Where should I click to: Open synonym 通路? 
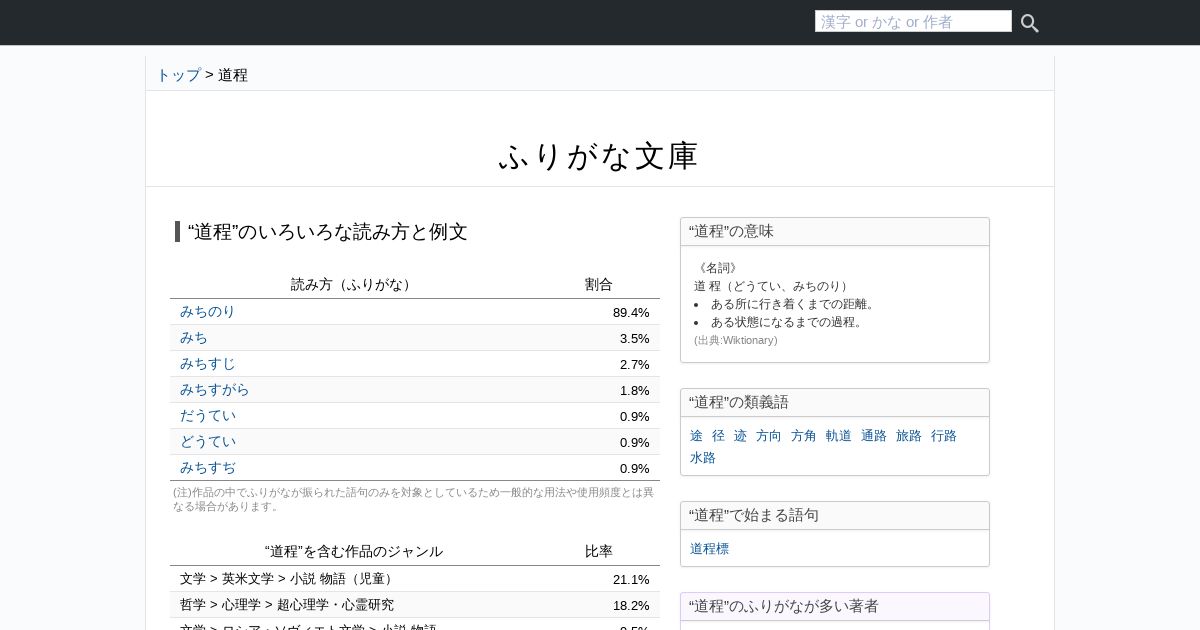pos(874,436)
